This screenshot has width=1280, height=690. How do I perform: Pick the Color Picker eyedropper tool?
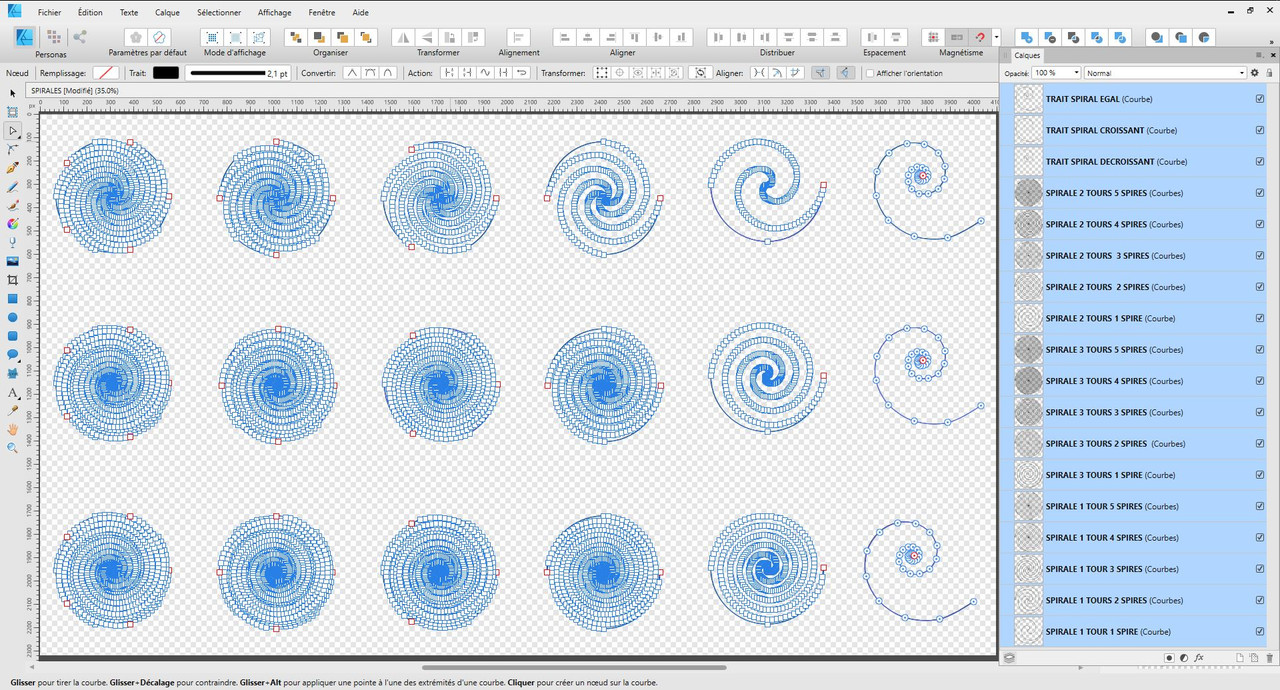(x=13, y=411)
